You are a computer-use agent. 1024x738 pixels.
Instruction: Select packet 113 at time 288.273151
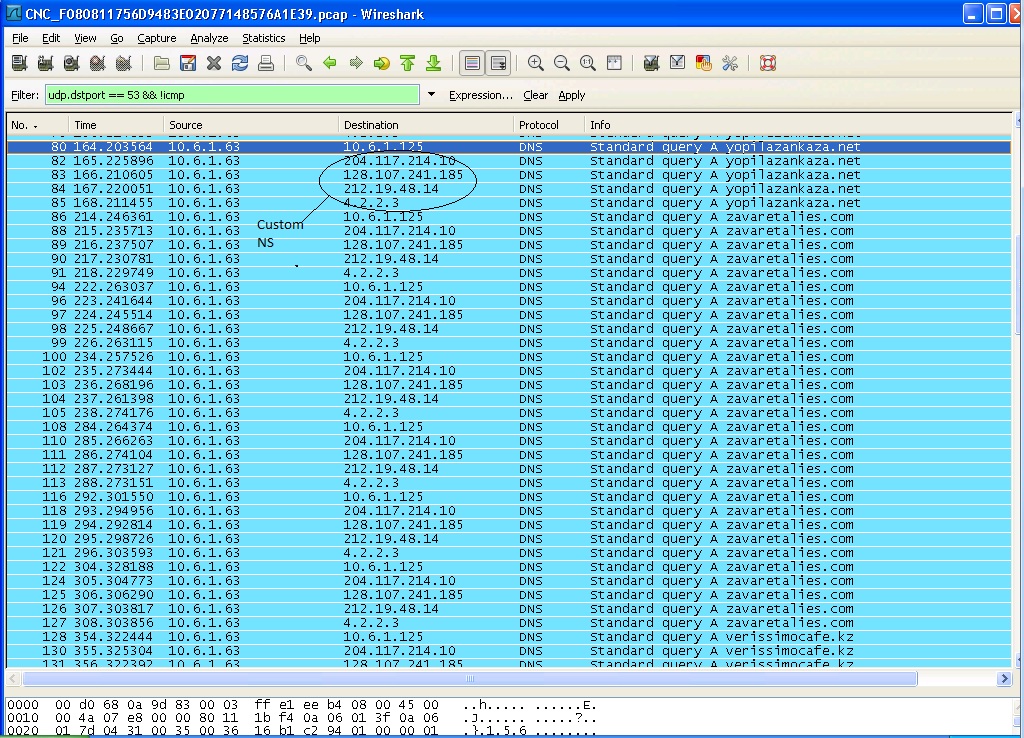509,483
